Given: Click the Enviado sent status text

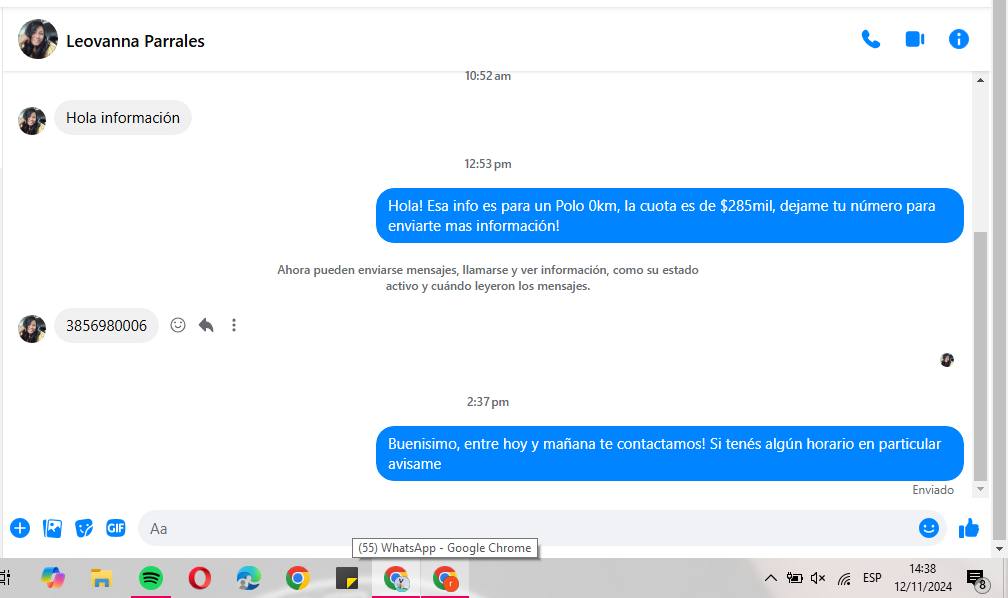Looking at the screenshot, I should 933,490.
